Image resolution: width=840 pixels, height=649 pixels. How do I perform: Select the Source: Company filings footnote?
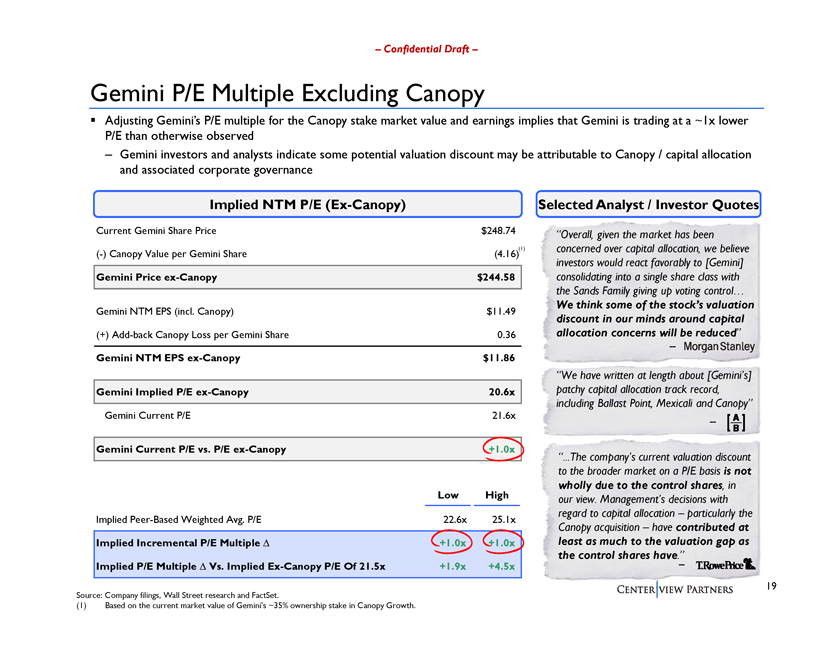point(177,595)
